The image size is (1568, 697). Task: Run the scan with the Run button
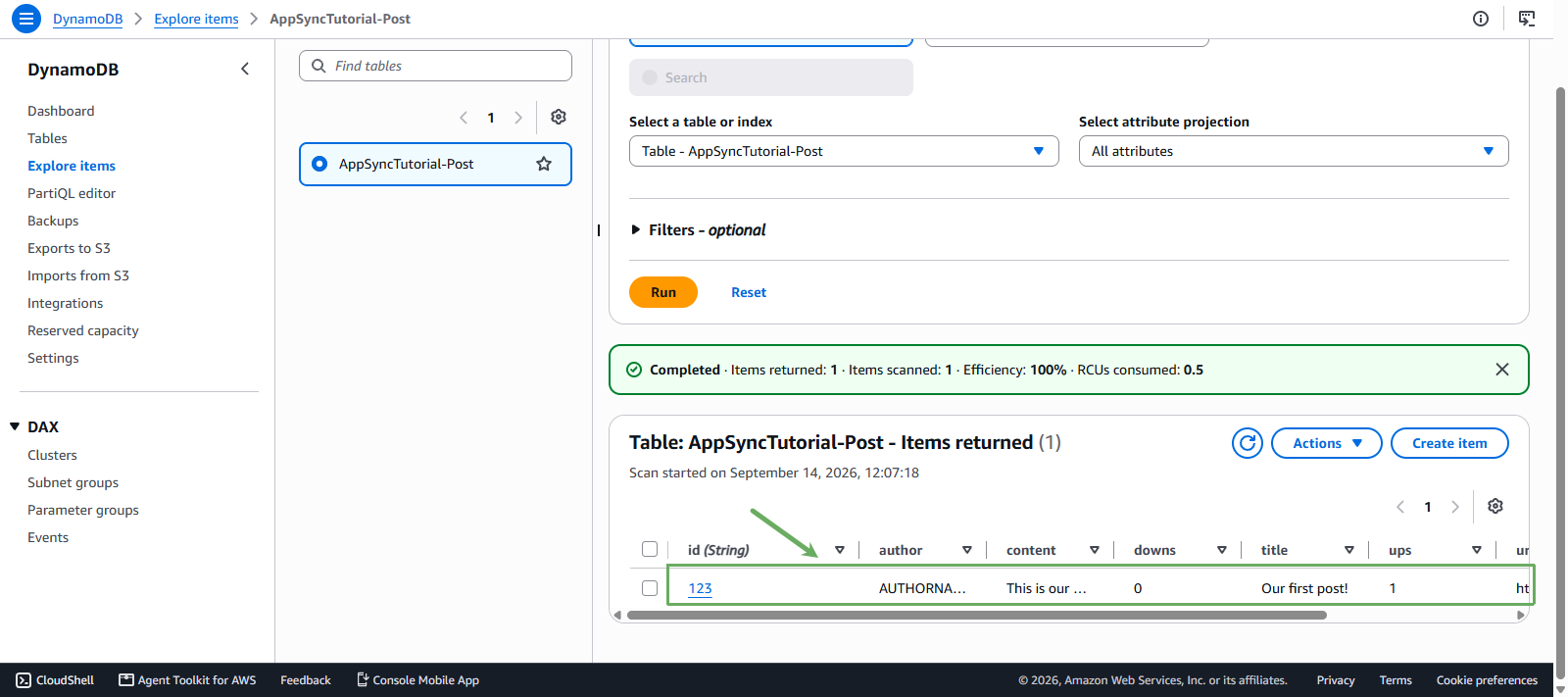[x=663, y=292]
